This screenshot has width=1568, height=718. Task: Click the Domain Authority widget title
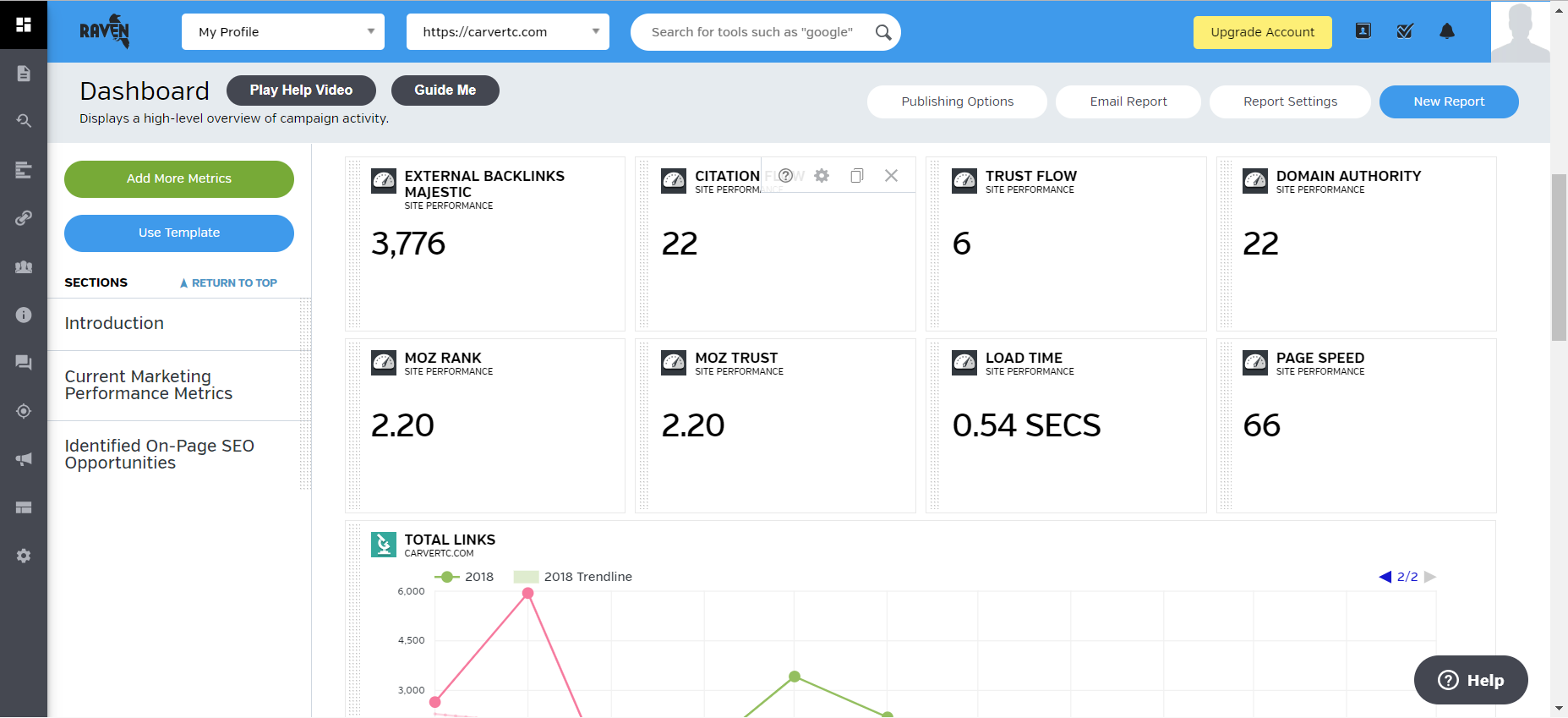(x=1348, y=176)
